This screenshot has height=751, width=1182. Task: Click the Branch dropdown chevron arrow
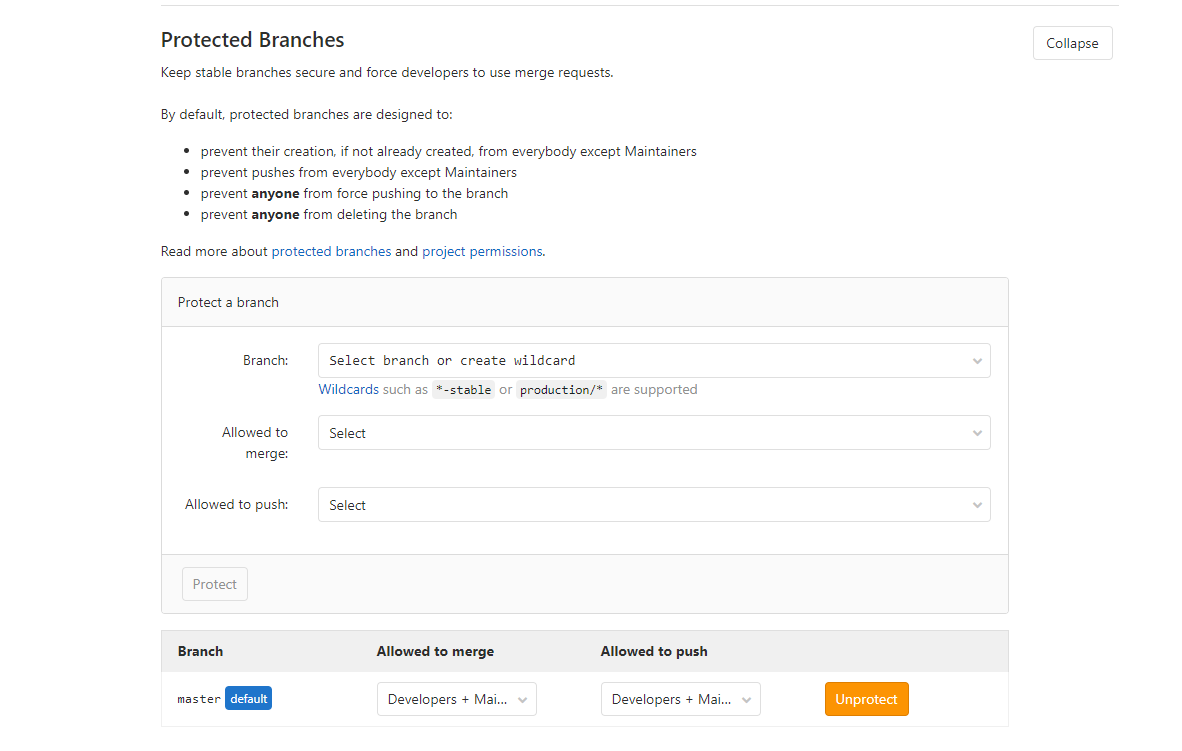click(977, 361)
